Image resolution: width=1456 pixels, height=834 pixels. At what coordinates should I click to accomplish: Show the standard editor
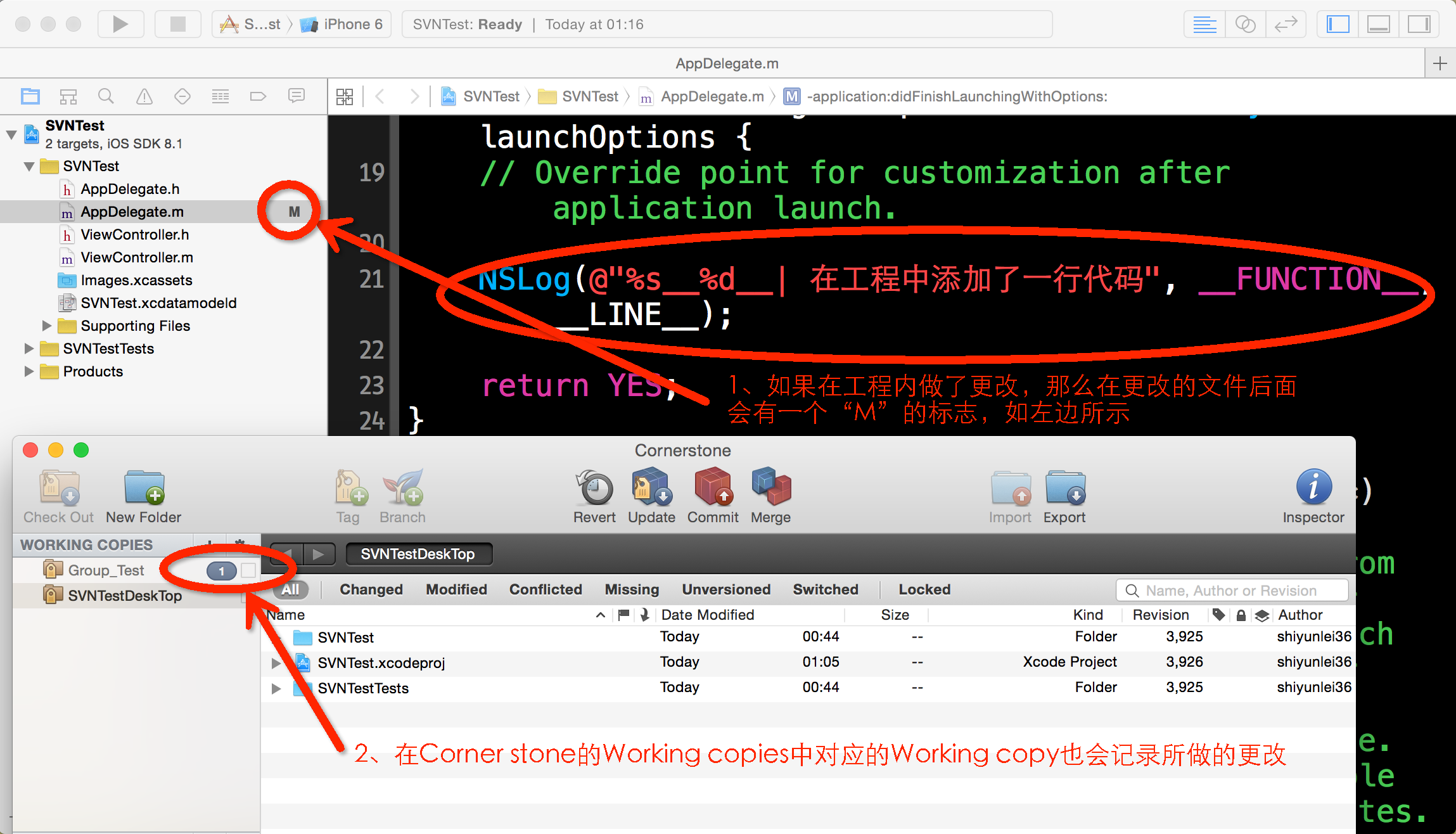coord(1204,25)
